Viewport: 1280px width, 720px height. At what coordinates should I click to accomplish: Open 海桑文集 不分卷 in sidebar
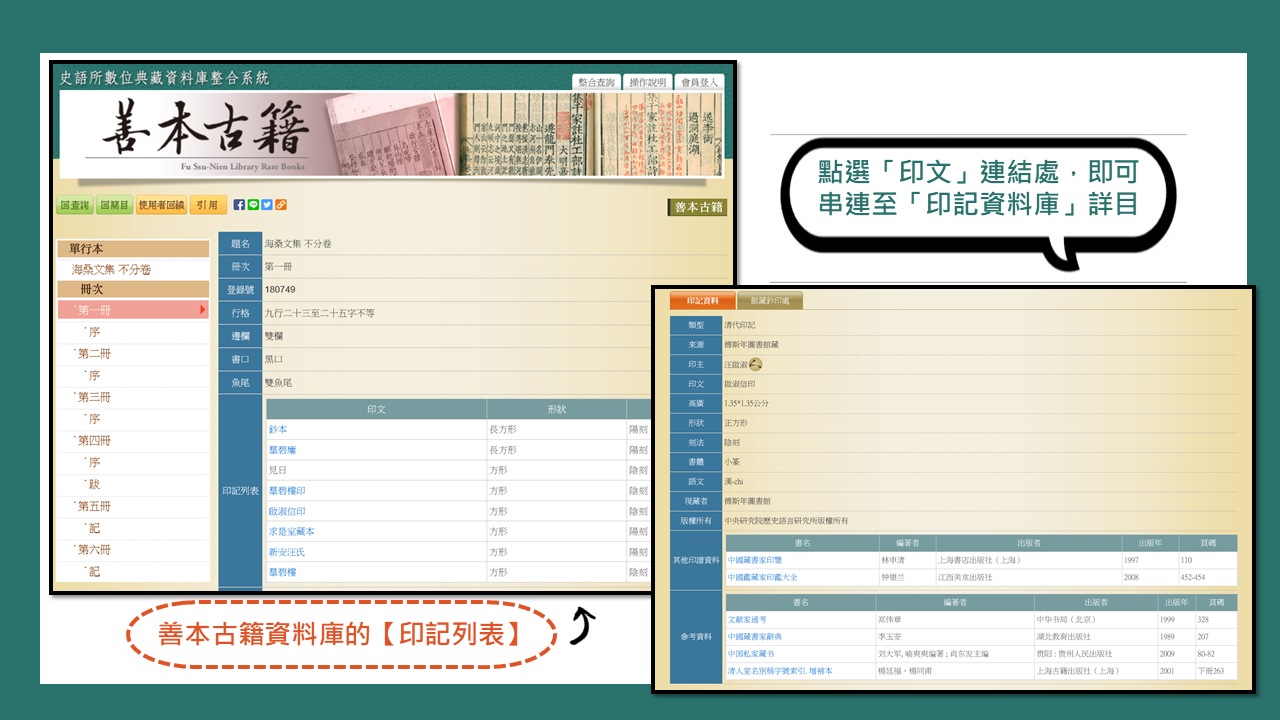111,270
